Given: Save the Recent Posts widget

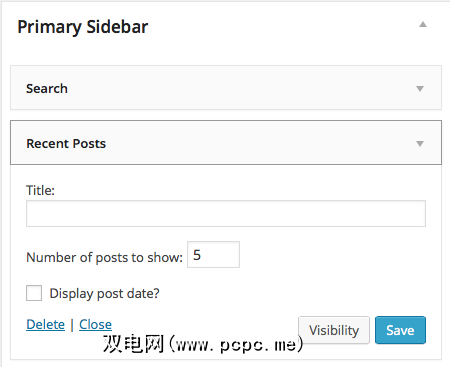Looking at the screenshot, I should click(x=400, y=330).
